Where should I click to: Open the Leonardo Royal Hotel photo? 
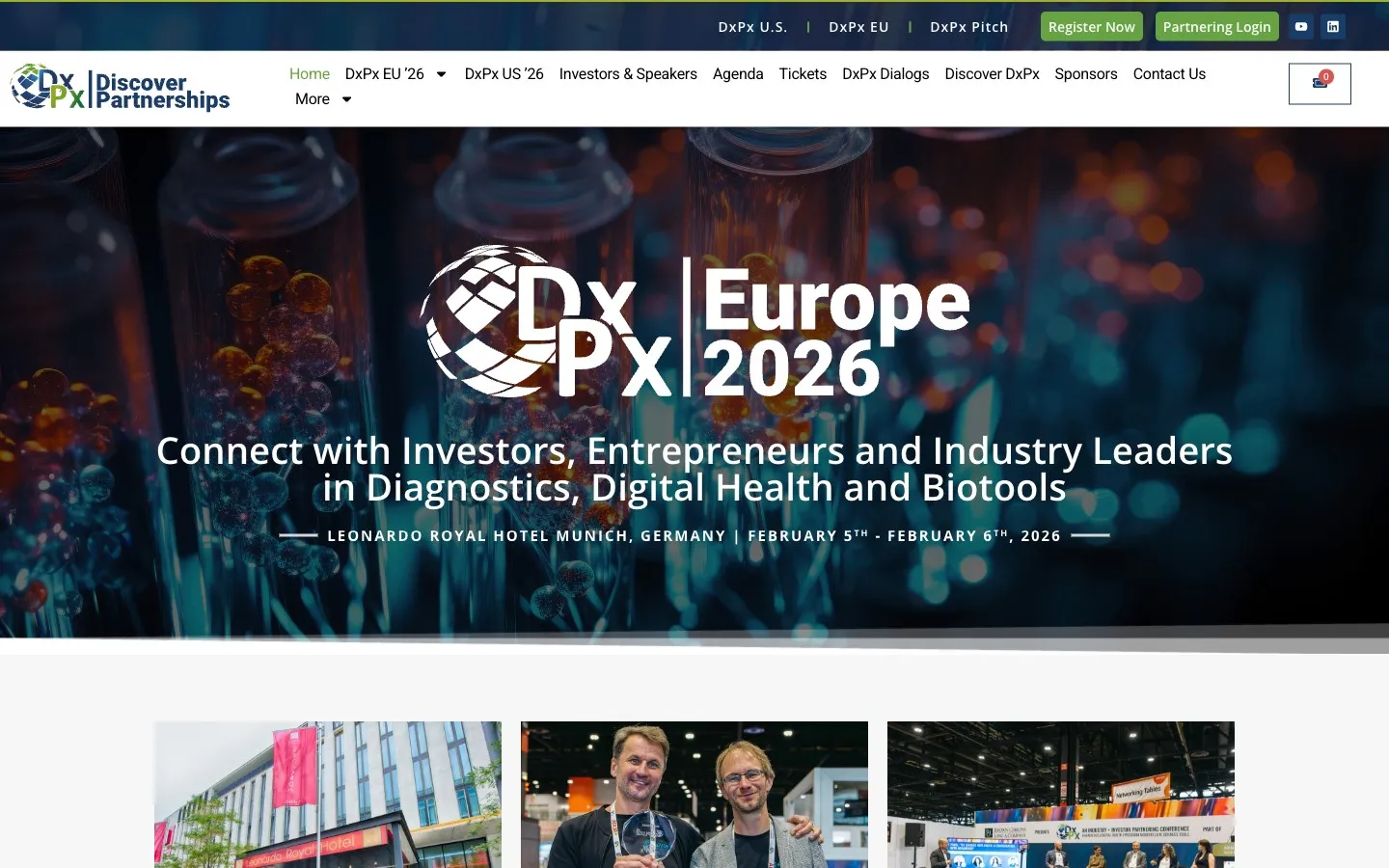328,795
